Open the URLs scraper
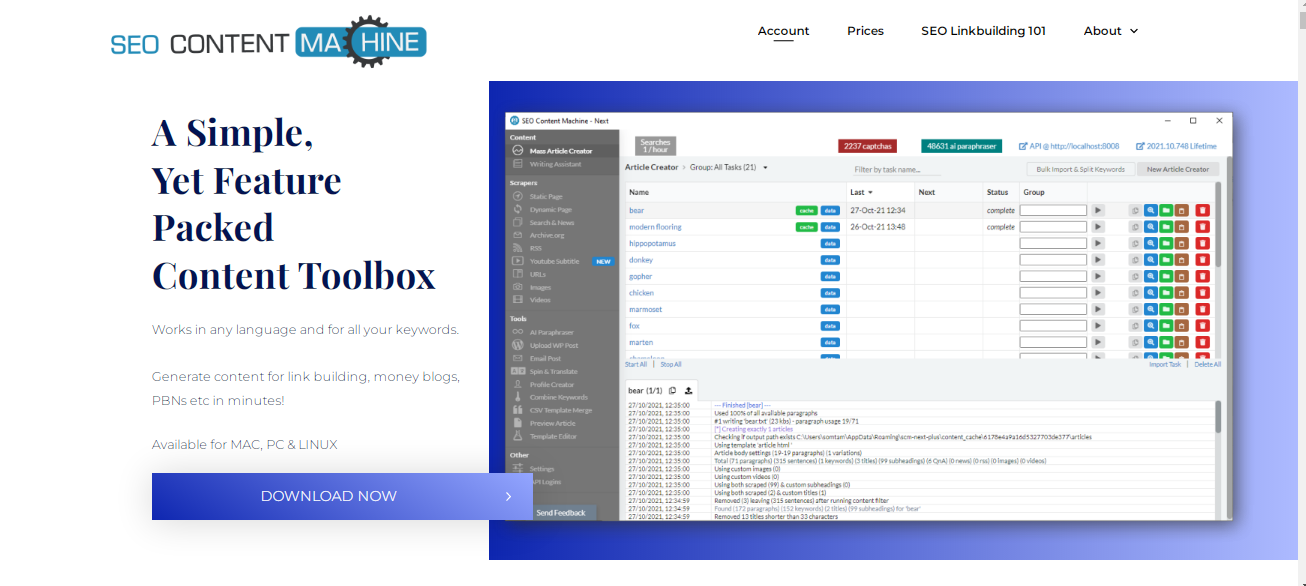Screen dimensions: 1306x586 coord(538,274)
